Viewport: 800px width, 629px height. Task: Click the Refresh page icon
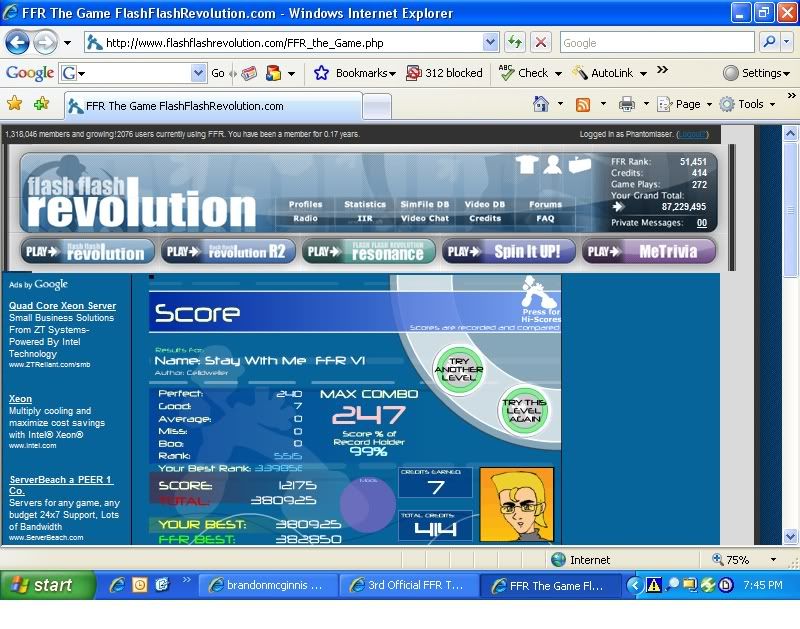(x=514, y=42)
